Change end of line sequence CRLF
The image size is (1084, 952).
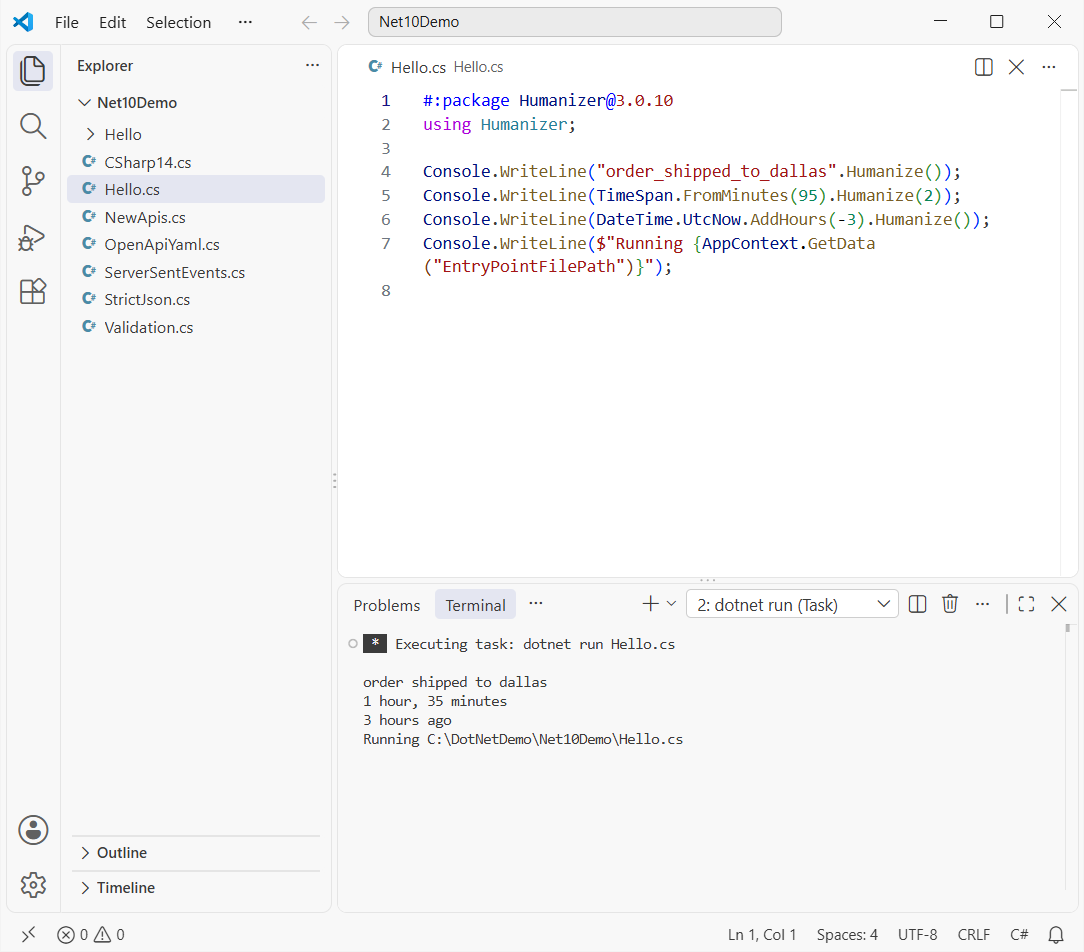click(x=973, y=935)
